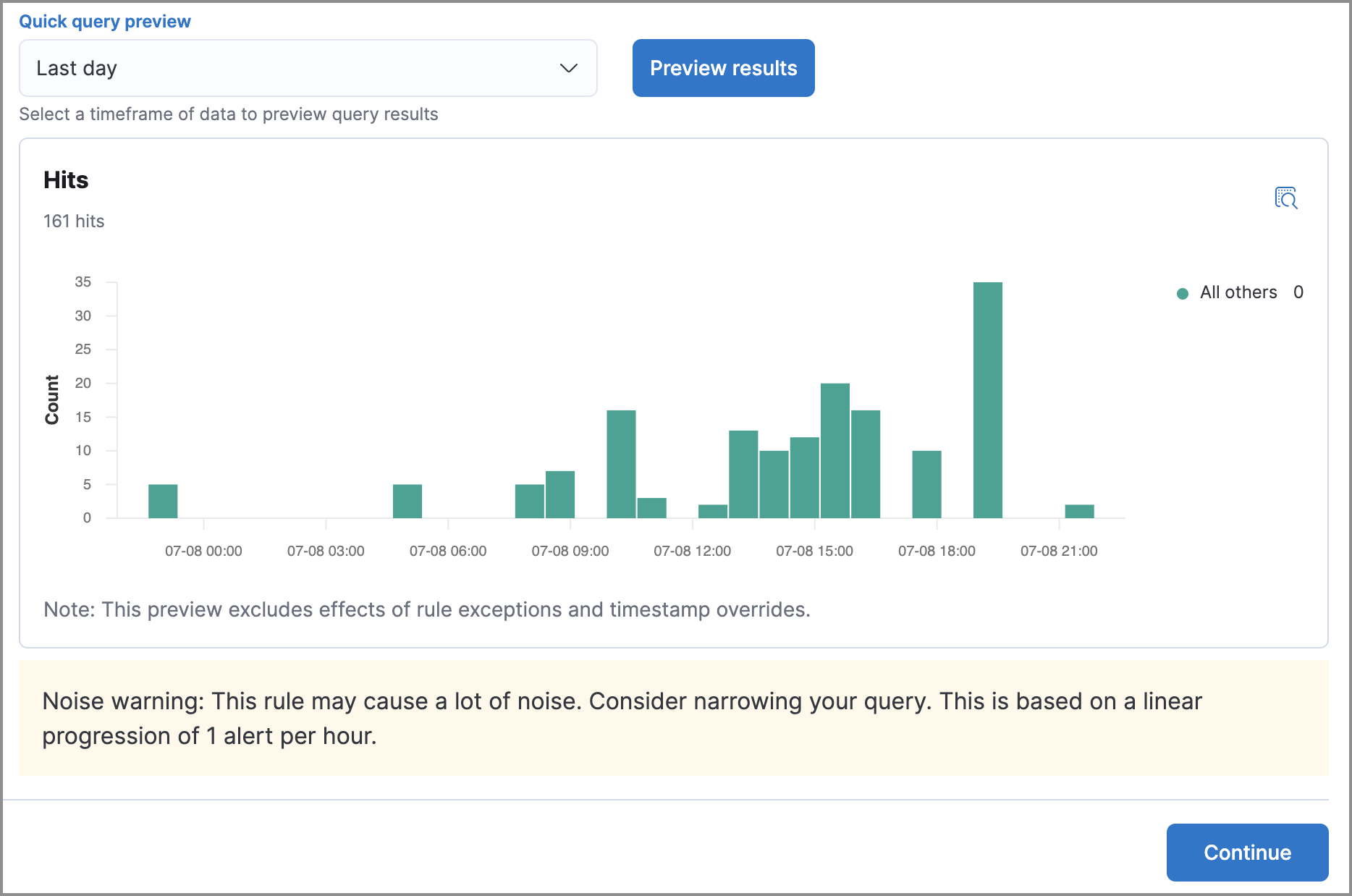
Task: Click the isolated bar just before 07-08 06:00
Action: pos(407,501)
